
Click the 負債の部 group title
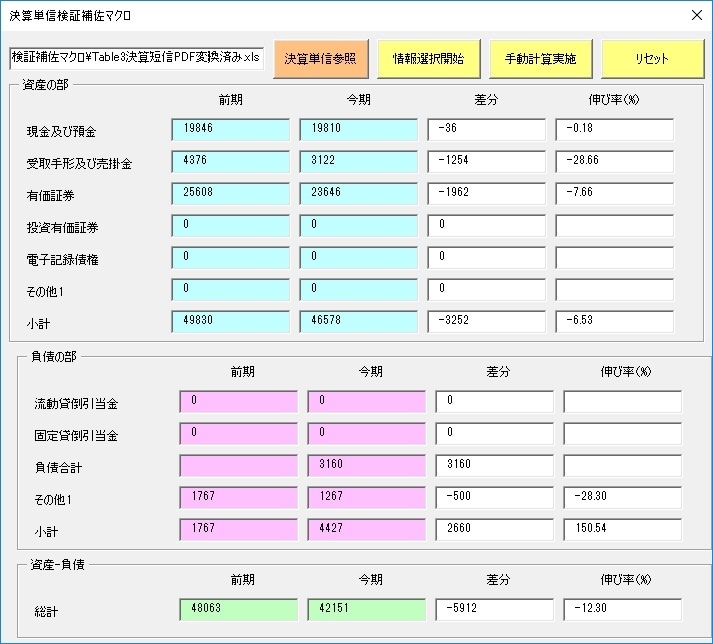click(x=54, y=357)
